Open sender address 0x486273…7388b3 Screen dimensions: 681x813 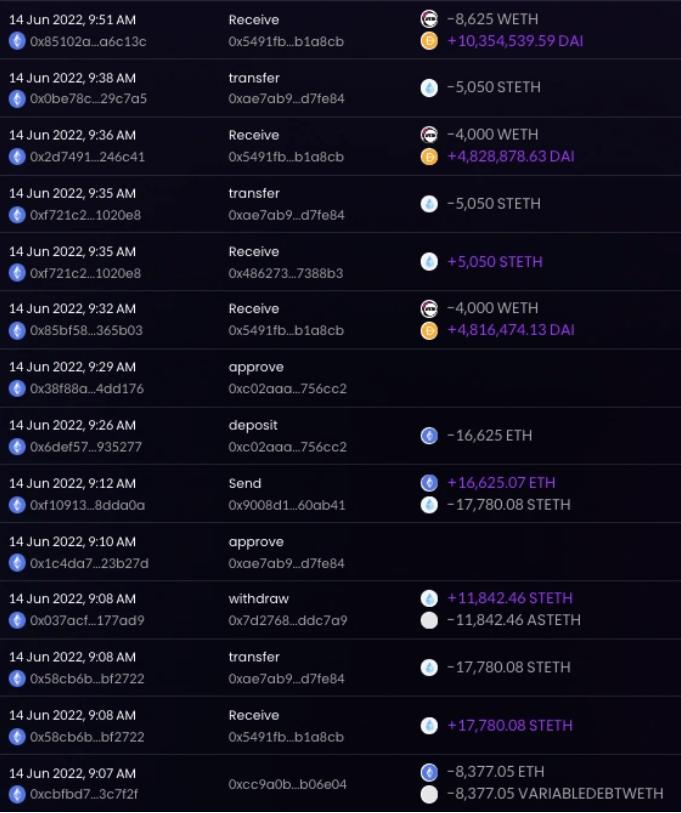coord(286,273)
